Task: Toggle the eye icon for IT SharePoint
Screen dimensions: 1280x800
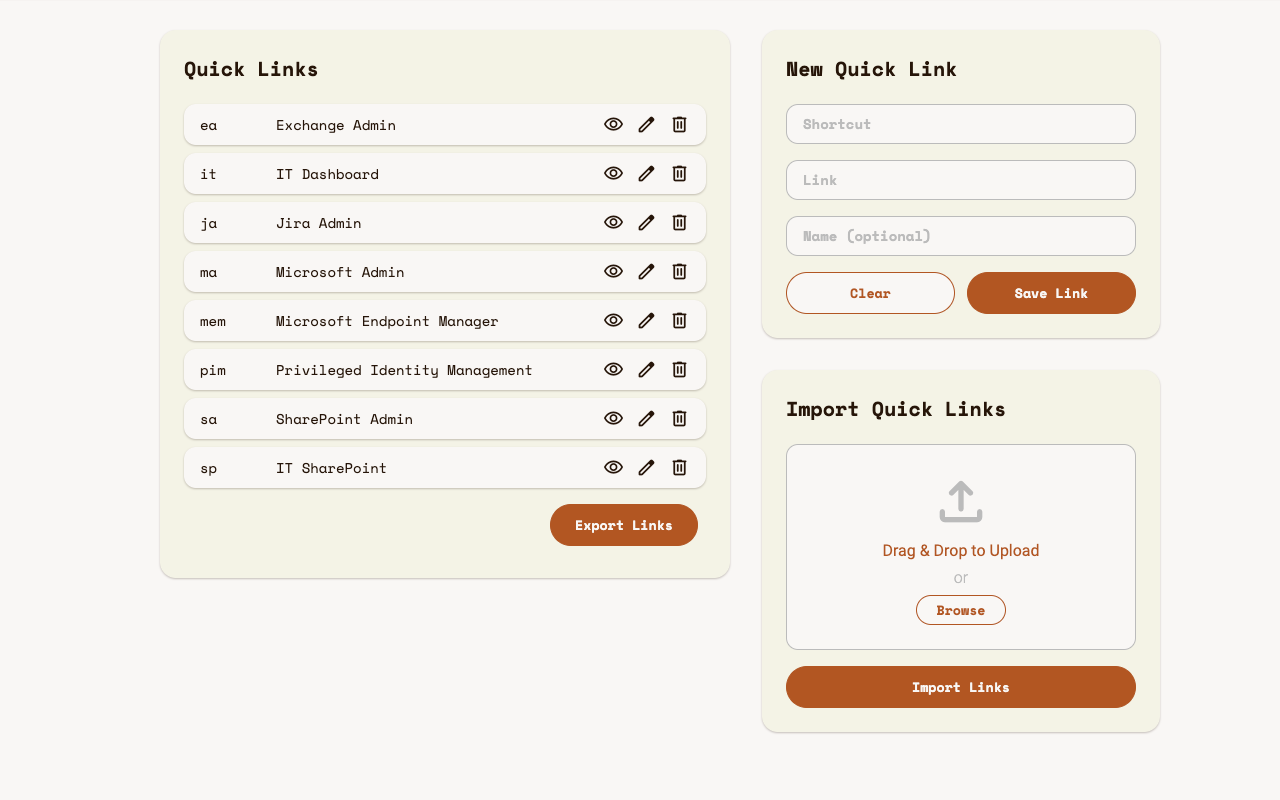Action: coord(613,467)
